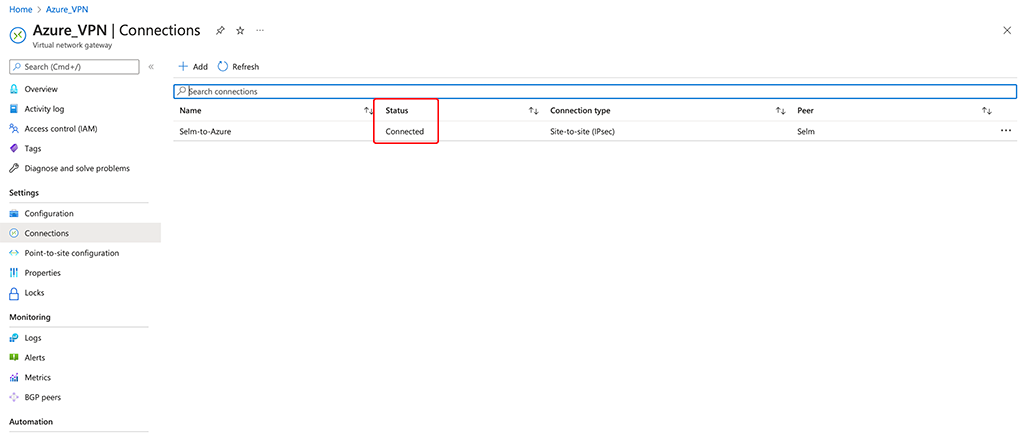This screenshot has height=435, width=1024.
Task: Favorite this resource with the star icon
Action: pos(240,31)
